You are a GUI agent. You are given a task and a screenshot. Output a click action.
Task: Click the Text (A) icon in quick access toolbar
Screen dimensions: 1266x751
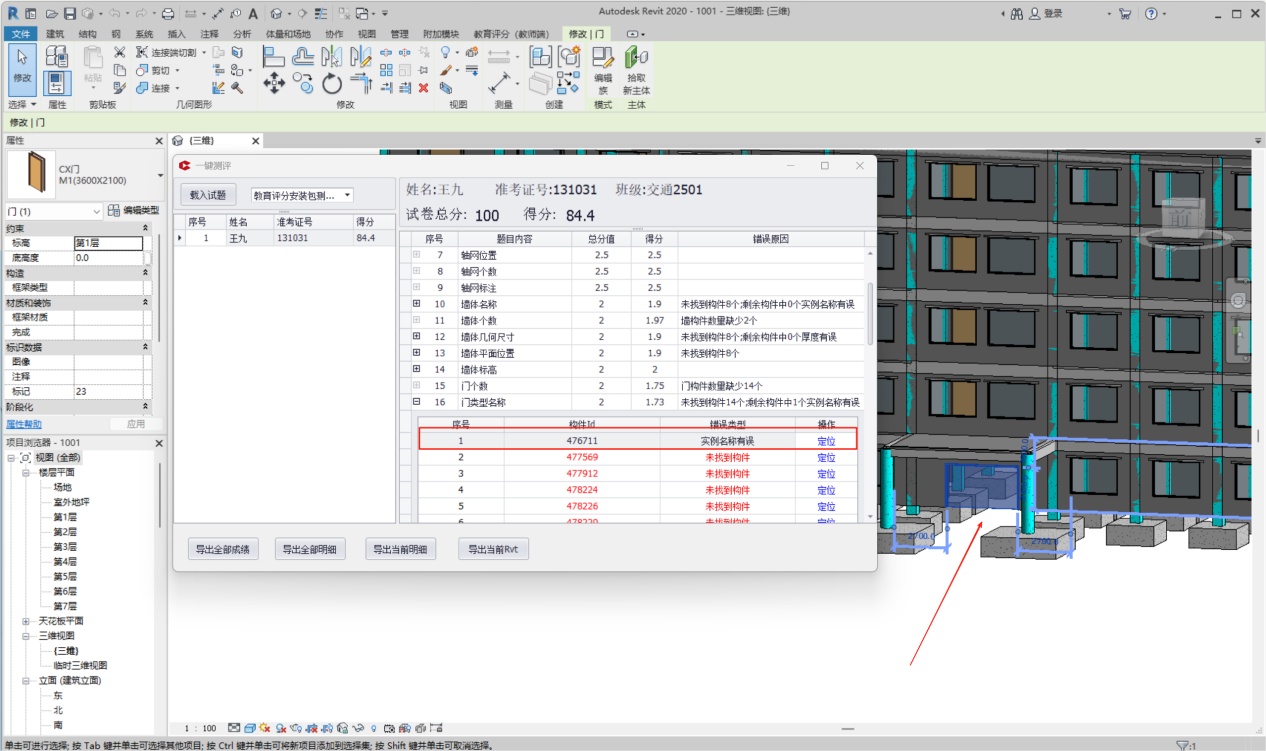[252, 14]
